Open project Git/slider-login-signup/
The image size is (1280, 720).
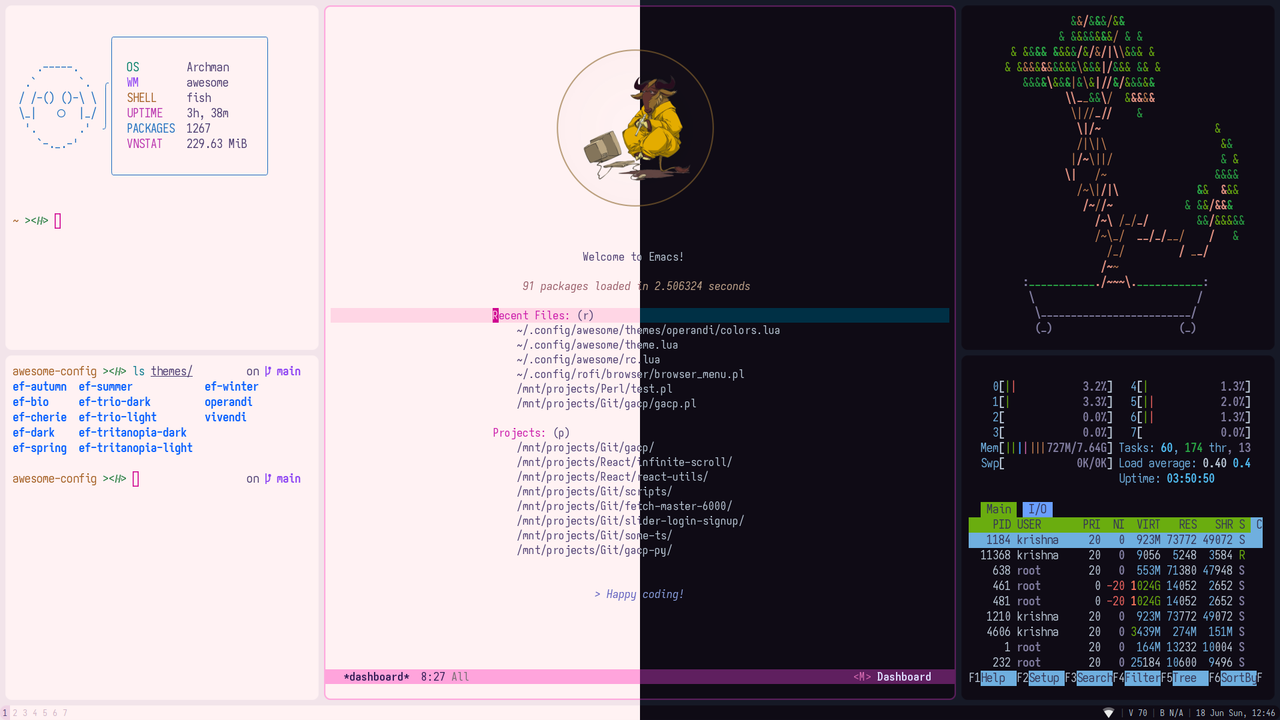pos(630,521)
